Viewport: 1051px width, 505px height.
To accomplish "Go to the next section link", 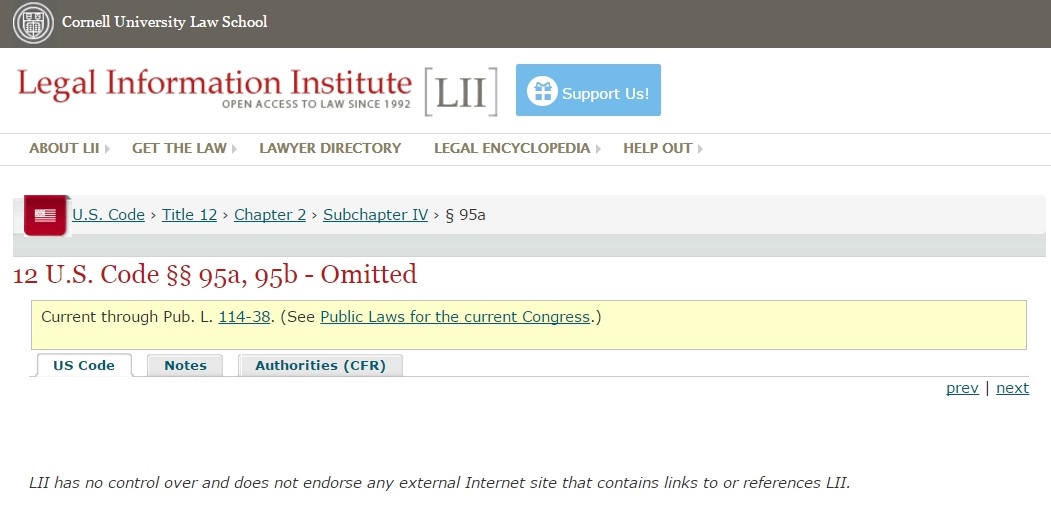I will point(1012,388).
